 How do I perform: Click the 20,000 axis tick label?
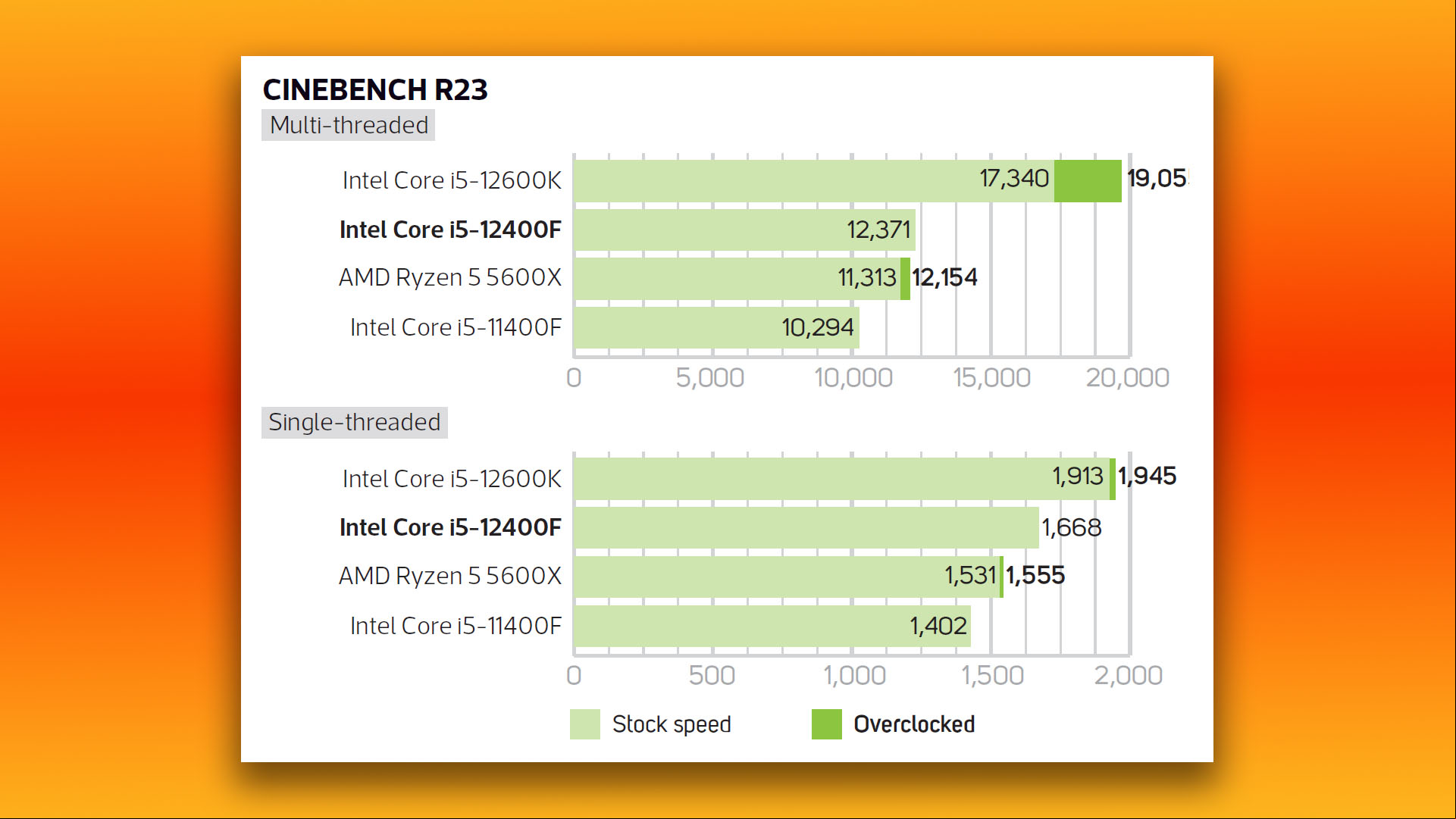[x=1128, y=377]
